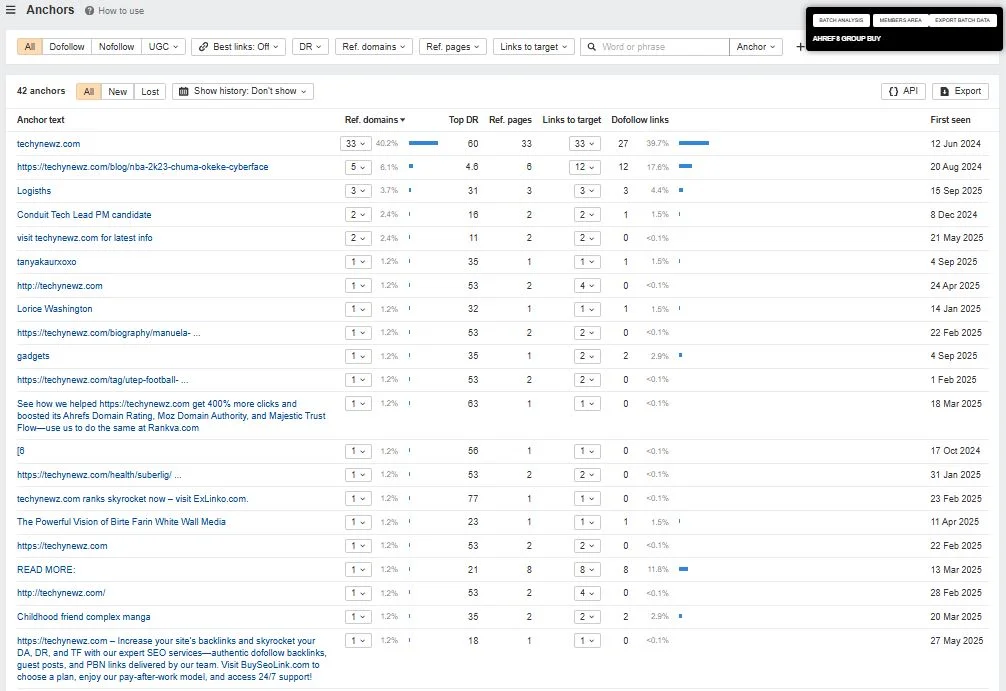
Task: Select the All link type filter
Action: [30, 47]
